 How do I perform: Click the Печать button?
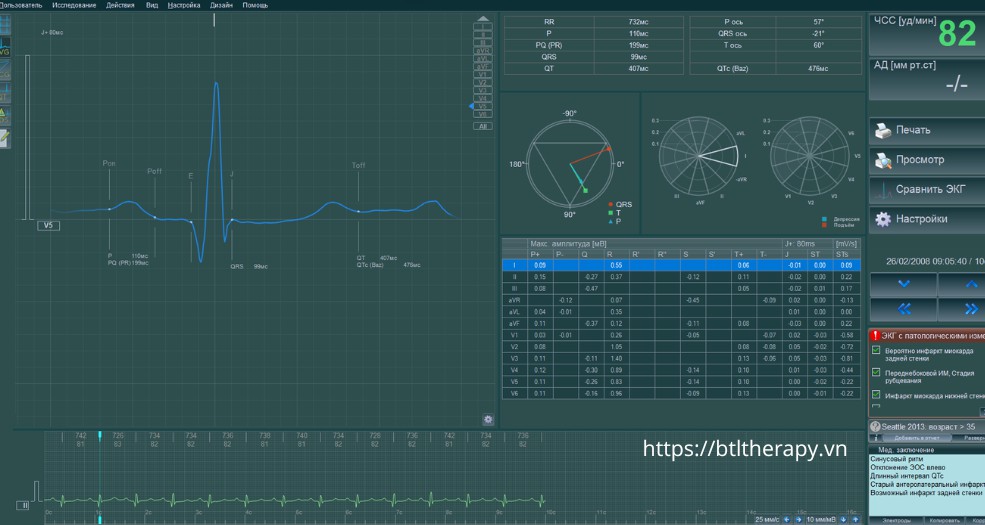click(x=927, y=130)
